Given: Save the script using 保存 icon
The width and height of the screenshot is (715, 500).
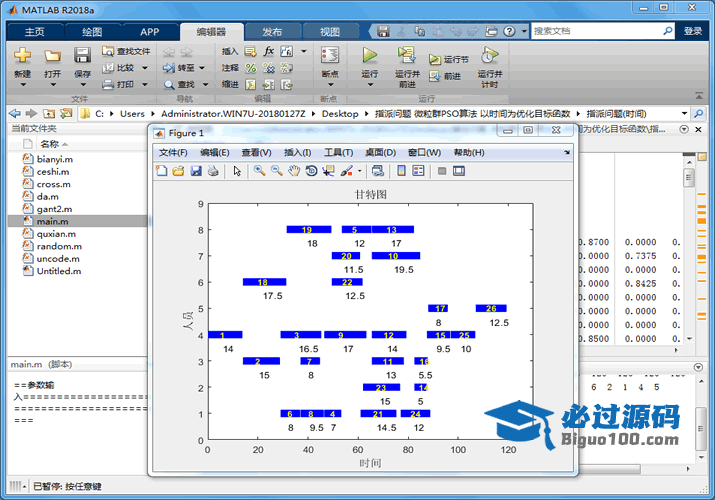Looking at the screenshot, I should (x=82, y=56).
